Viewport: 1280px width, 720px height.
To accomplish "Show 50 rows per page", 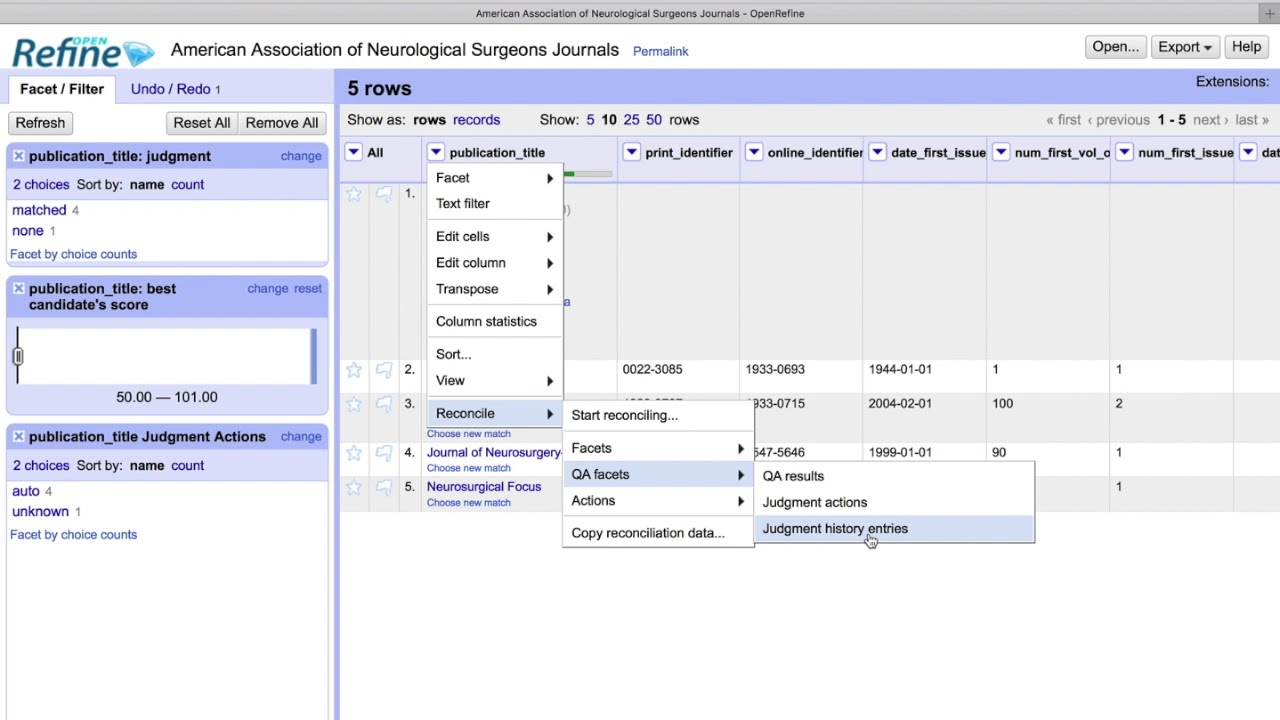I will (x=653, y=120).
